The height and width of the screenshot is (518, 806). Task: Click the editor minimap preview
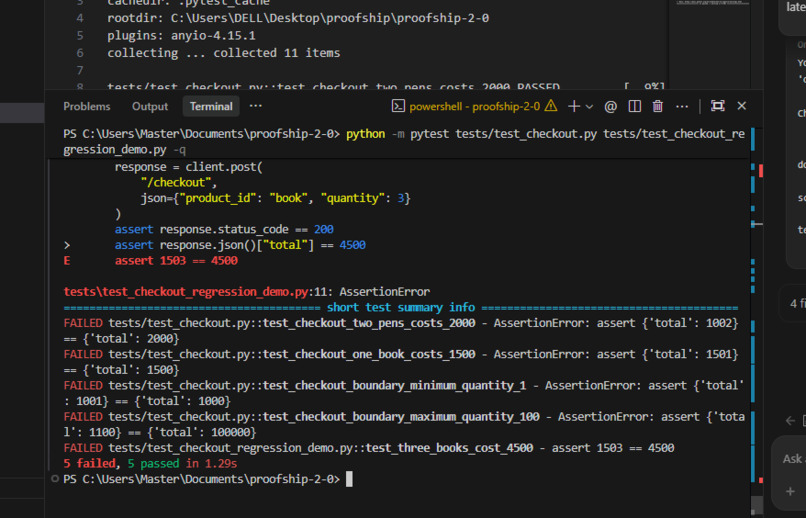coord(712,3)
